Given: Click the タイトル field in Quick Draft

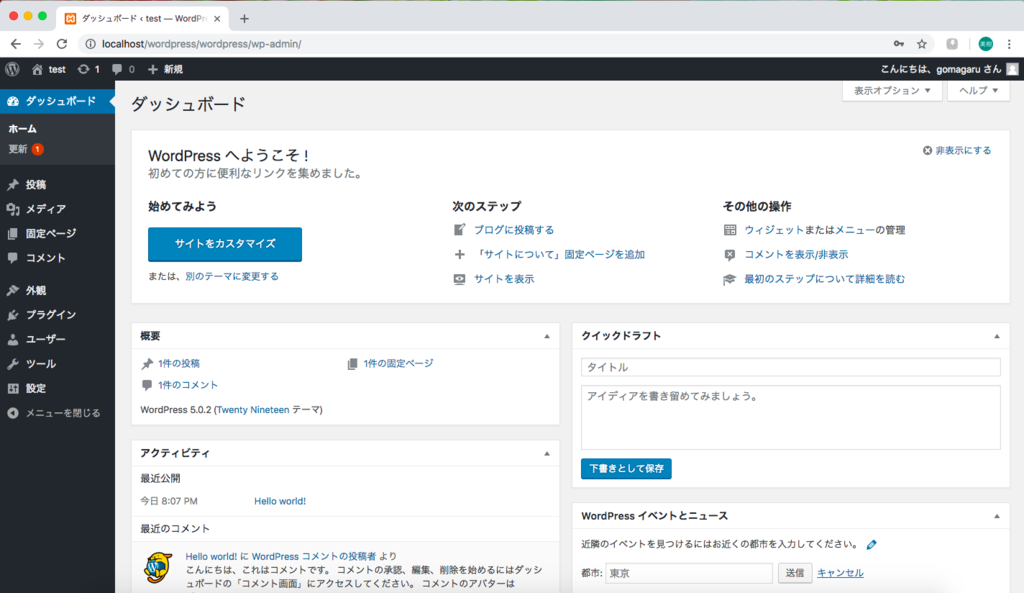Looking at the screenshot, I should click(789, 367).
